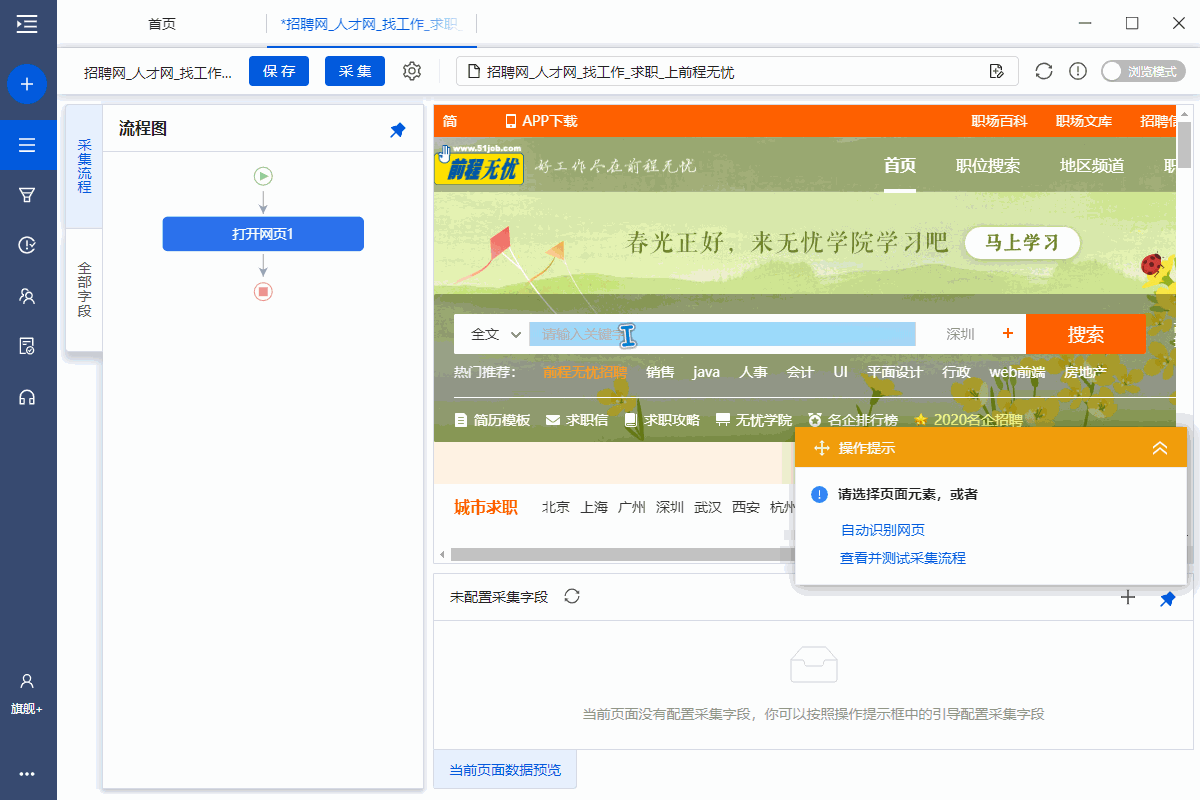Image resolution: width=1200 pixels, height=800 pixels.
Task: Select city 北京 under 城市求职
Action: point(556,507)
